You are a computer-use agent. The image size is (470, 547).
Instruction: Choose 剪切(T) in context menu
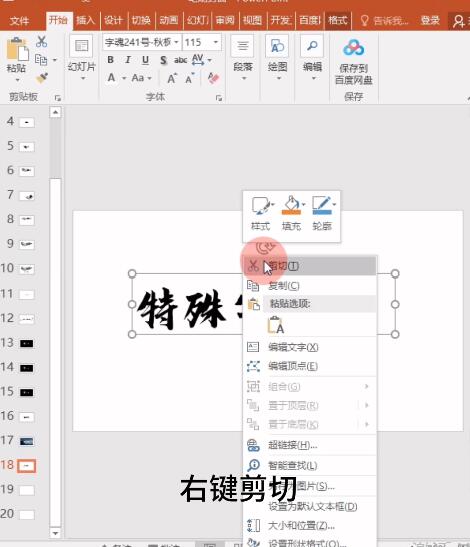point(310,266)
